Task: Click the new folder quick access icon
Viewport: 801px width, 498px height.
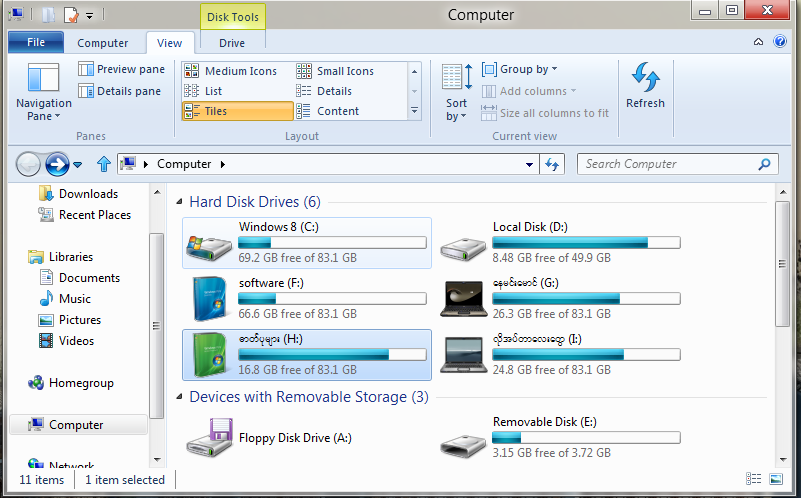Action: pos(48,15)
